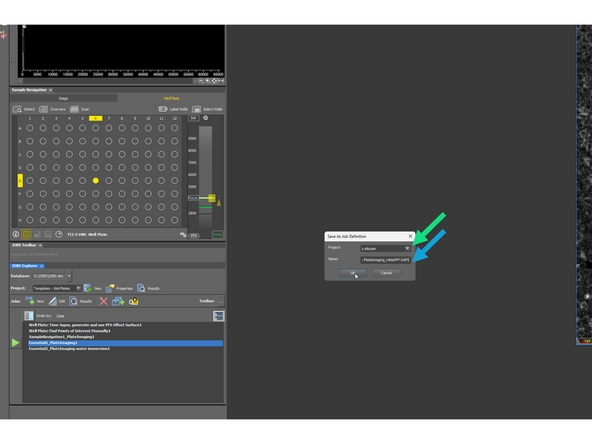Select job Well Plate: Find Points of Interest Manually1

click(70, 331)
